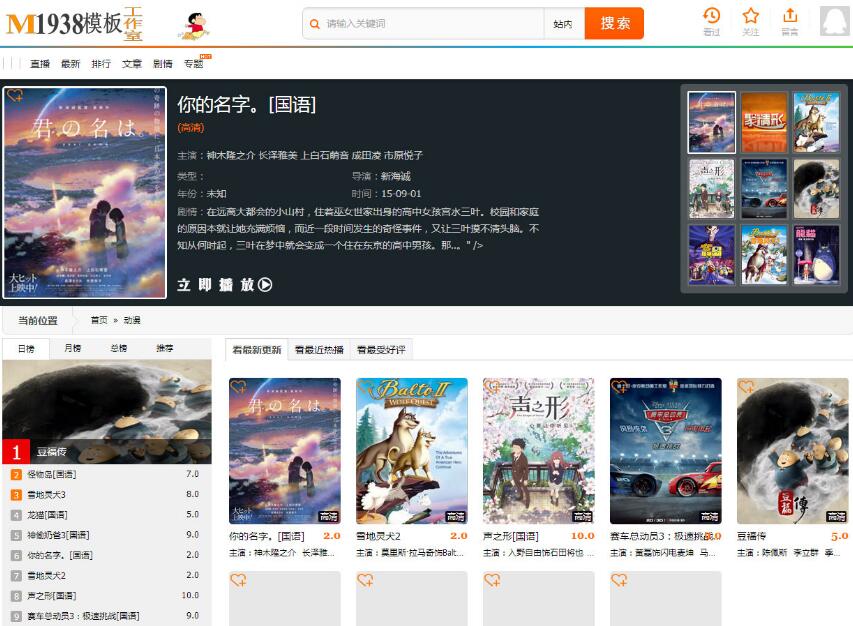Select the 总榜 ranking tab
Image resolution: width=853 pixels, height=626 pixels.
point(118,349)
